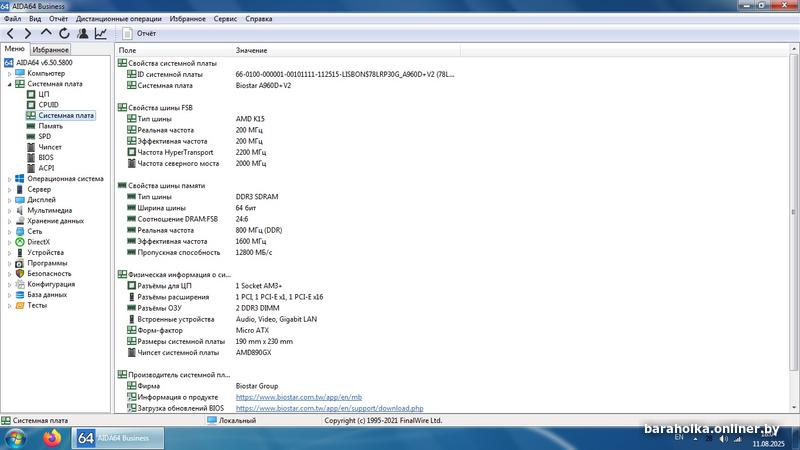The image size is (800, 450).
Task: Go forward with the right arrow toolbar icon
Action: (28, 34)
